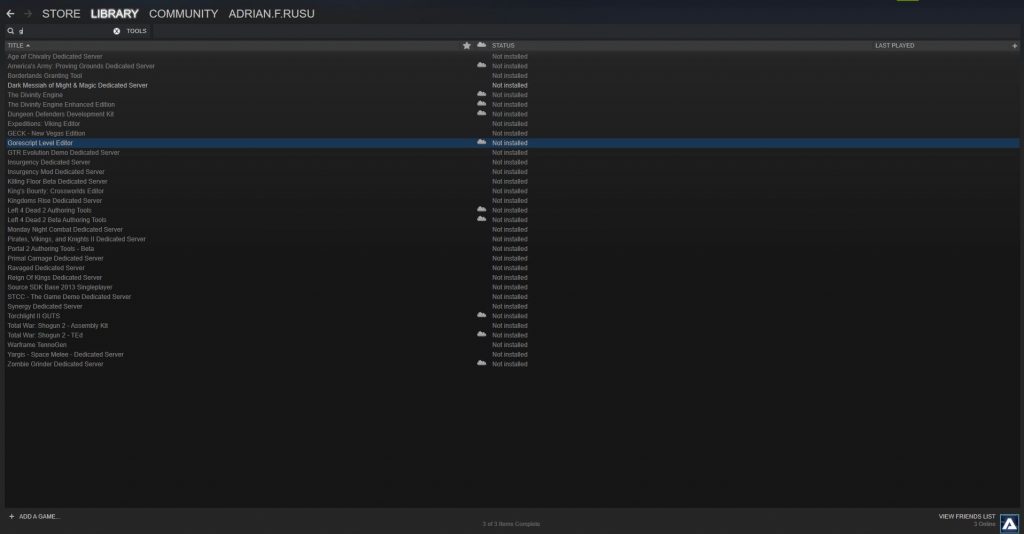Screen dimensions: 1024x534
Task: Open the TOOLS library filter dropdown
Action: [x=136, y=31]
